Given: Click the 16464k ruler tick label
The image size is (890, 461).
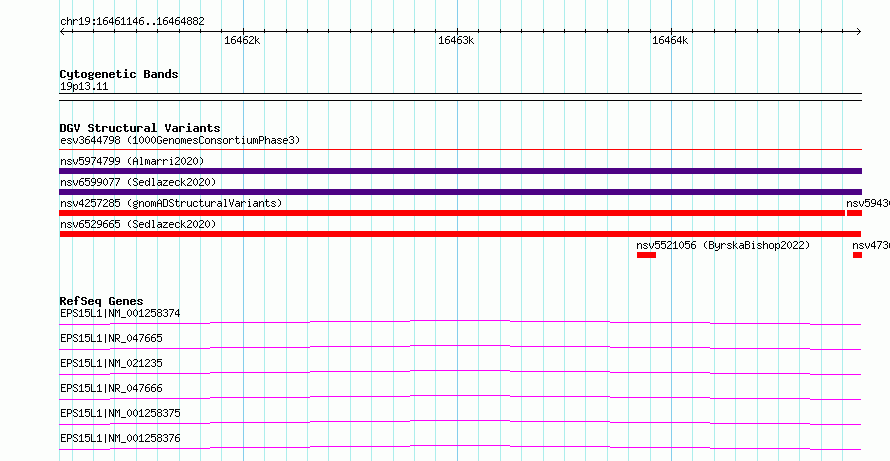Looking at the screenshot, I should (670, 40).
